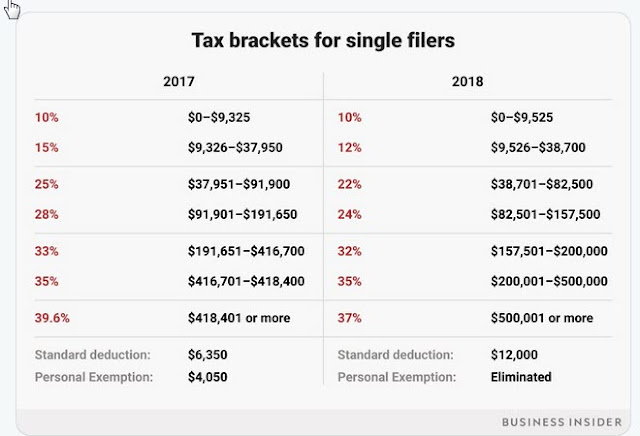
Task: Select the 24% rate in 2018
Action: pyautogui.click(x=350, y=213)
